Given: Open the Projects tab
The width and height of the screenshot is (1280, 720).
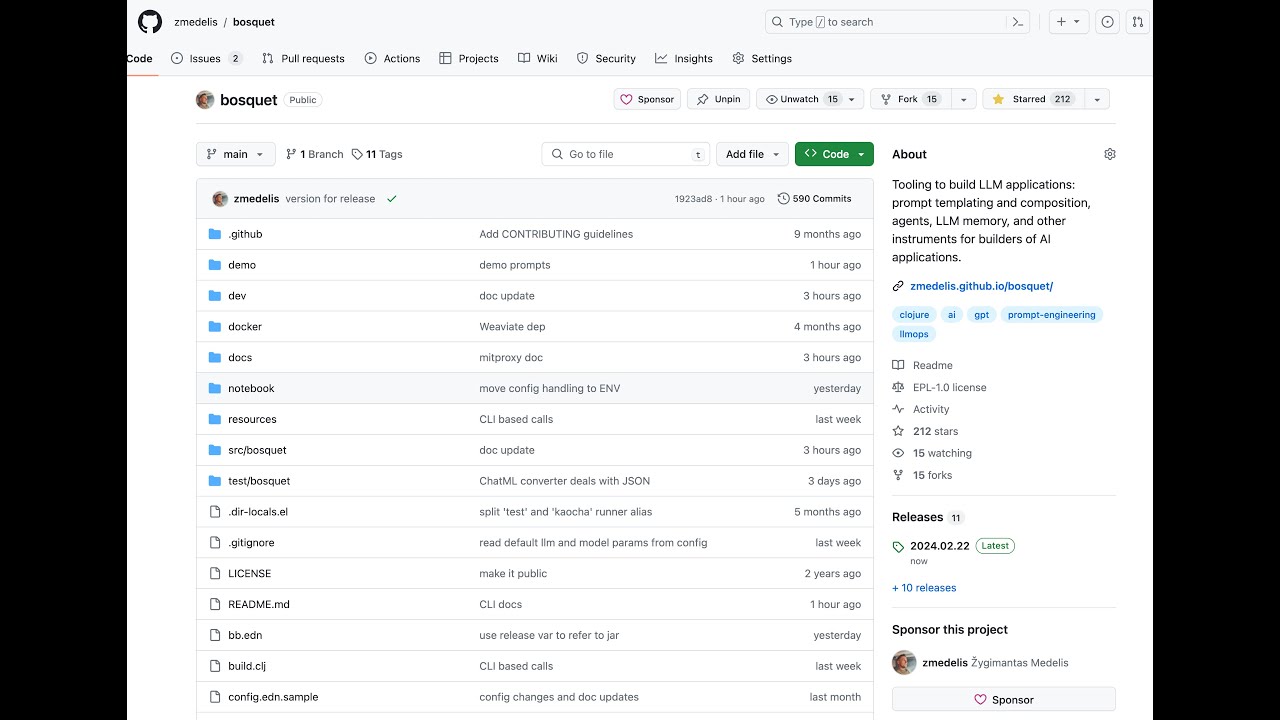Looking at the screenshot, I should 469,59.
